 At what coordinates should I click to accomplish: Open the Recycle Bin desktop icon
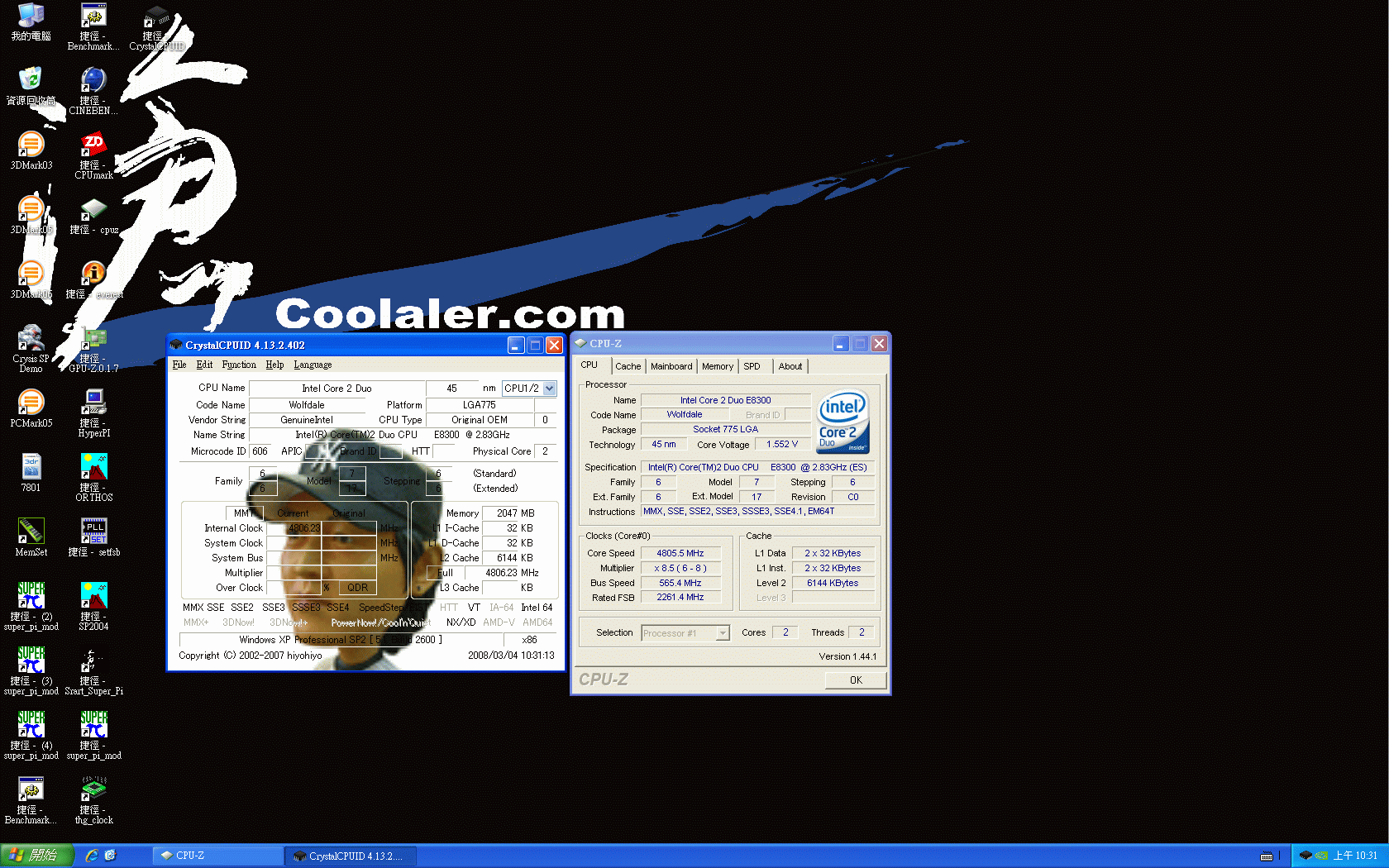pyautogui.click(x=31, y=86)
